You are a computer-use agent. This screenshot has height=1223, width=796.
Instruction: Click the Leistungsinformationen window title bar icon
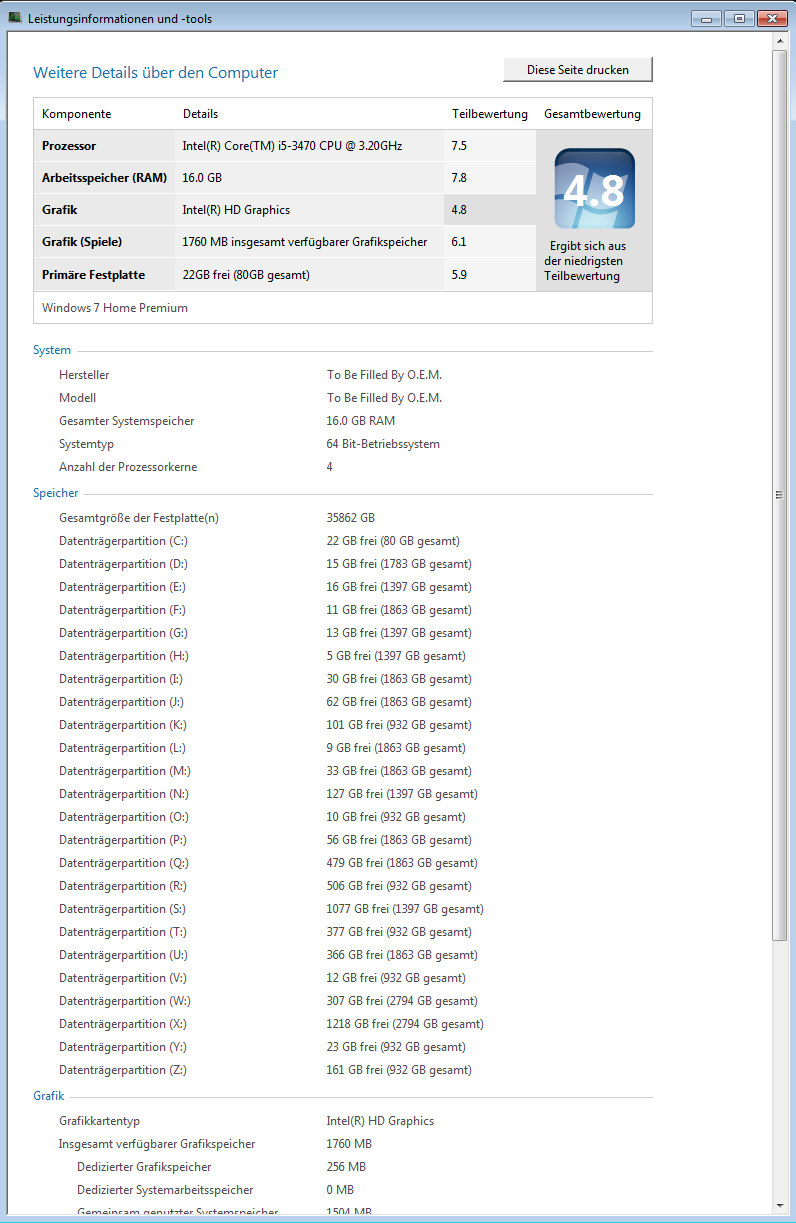point(15,18)
